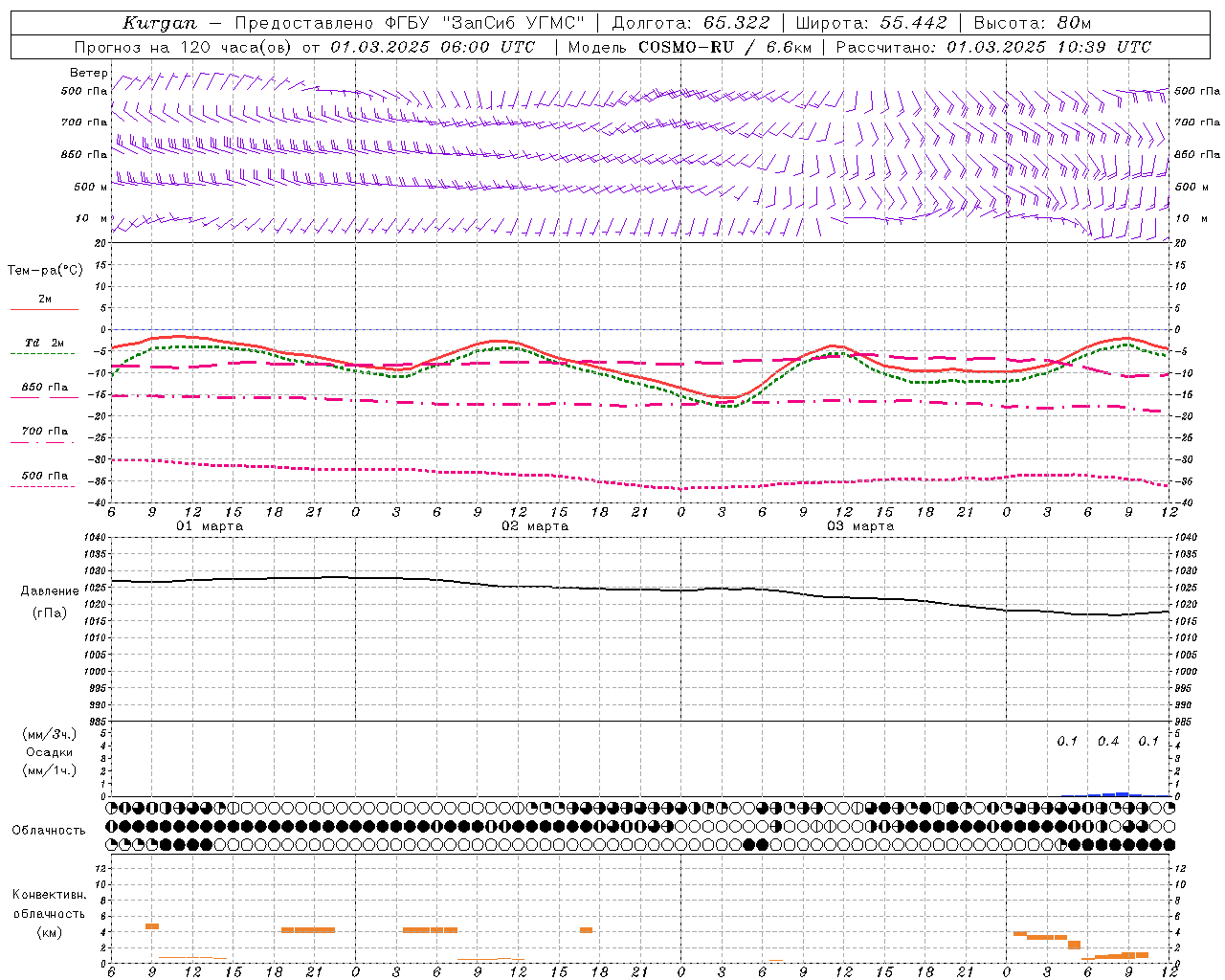Click the "03 марта" date label

click(860, 526)
